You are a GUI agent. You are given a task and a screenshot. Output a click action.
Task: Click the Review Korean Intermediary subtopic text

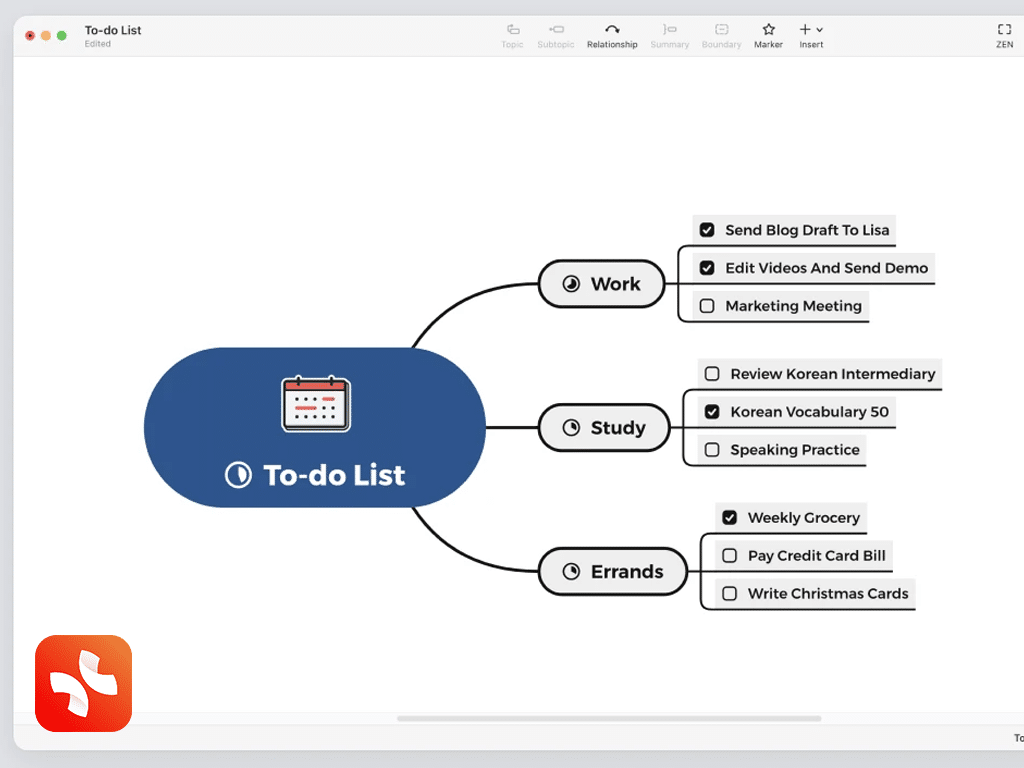832,374
